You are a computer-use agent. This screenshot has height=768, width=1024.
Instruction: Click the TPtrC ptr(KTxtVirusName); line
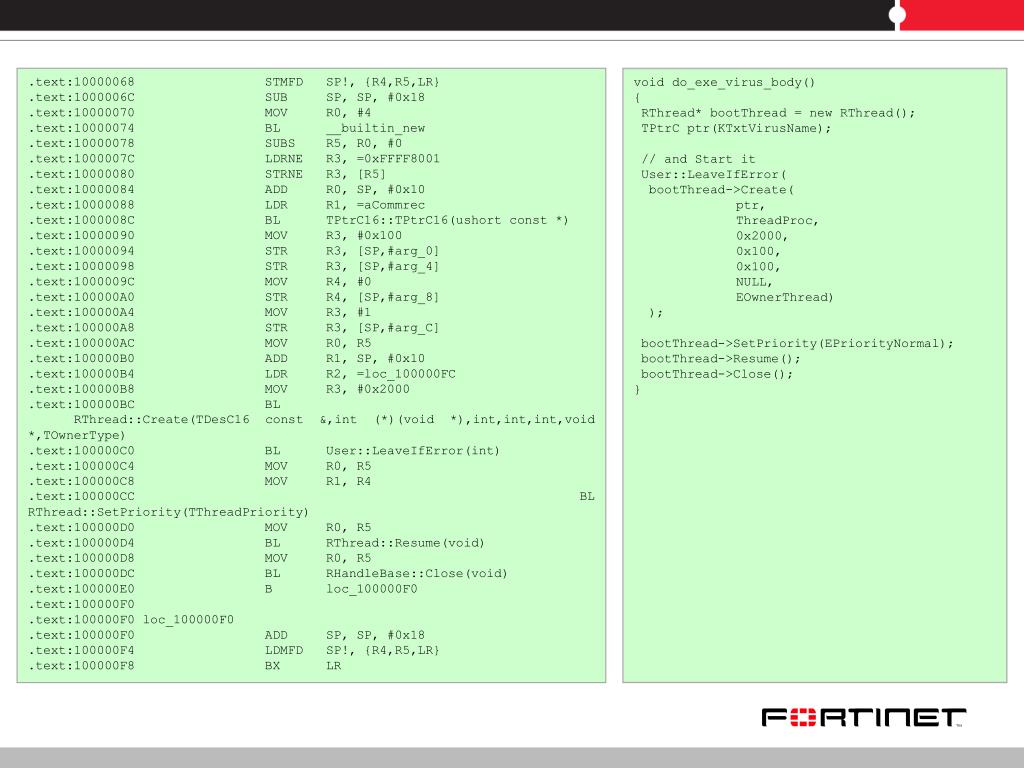(x=736, y=129)
